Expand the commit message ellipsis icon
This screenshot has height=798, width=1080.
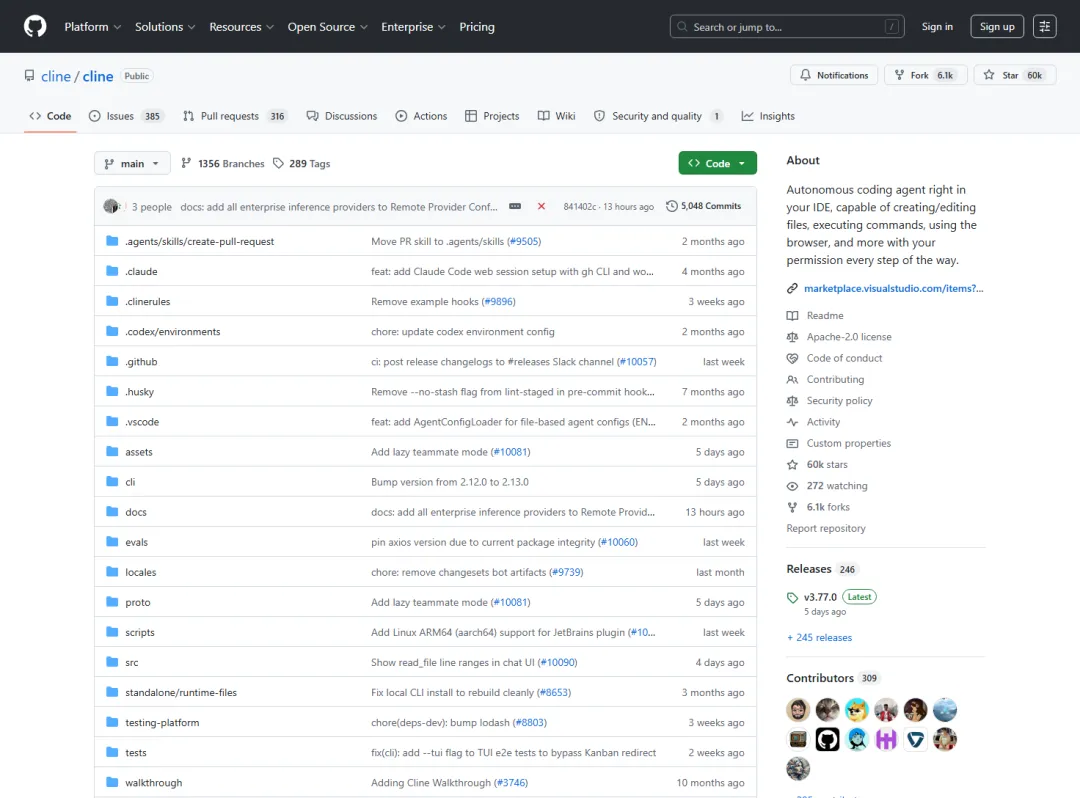pos(515,207)
